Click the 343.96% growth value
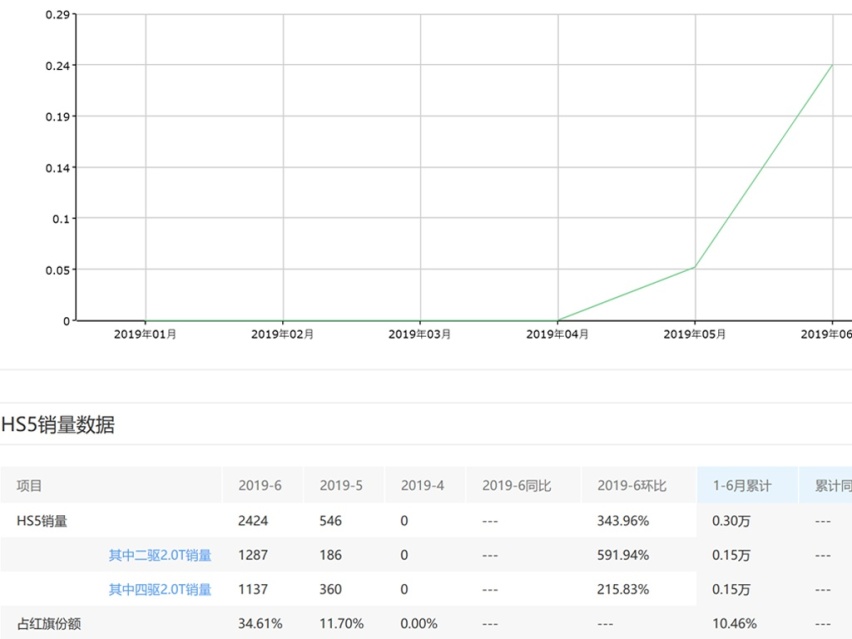This screenshot has width=852, height=639. (x=623, y=521)
